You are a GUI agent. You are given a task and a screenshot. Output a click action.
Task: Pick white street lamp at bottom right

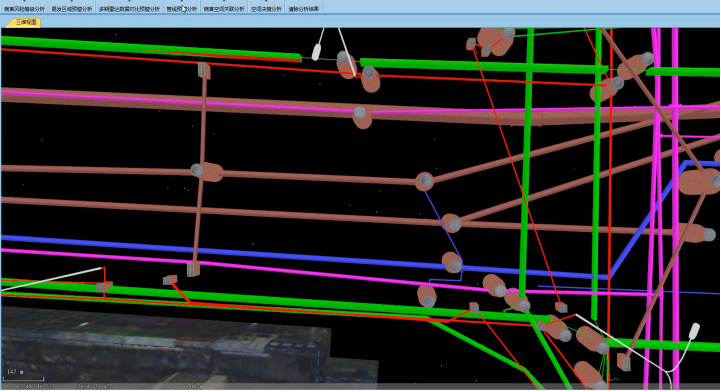click(694, 330)
